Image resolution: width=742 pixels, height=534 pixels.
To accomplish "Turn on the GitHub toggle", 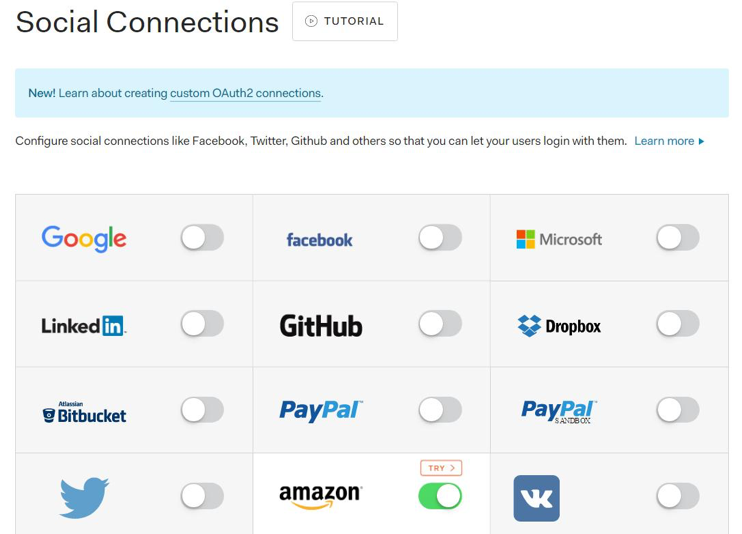I will tap(440, 323).
